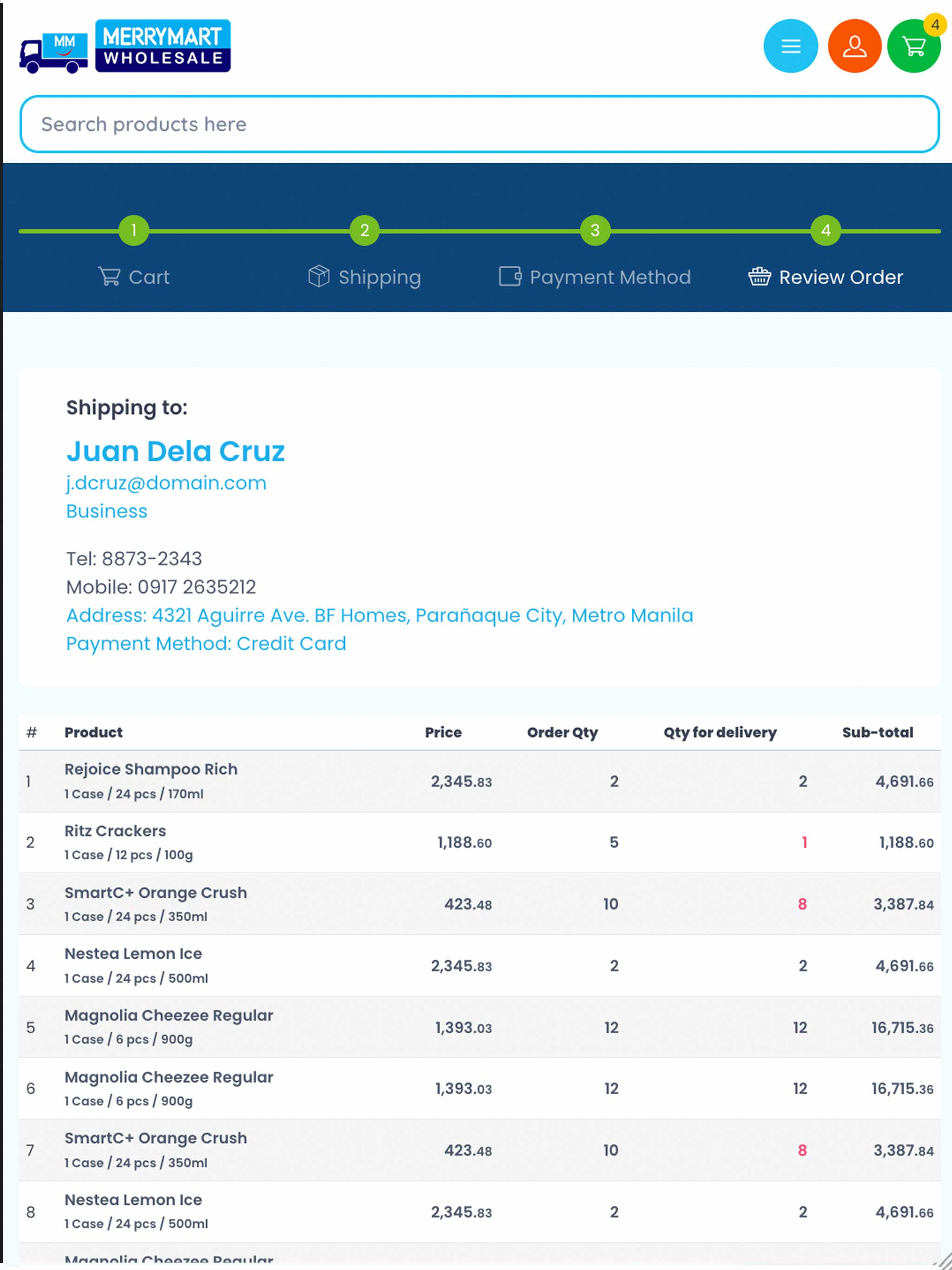Select step 4 circle in progress bar
Screen dimensions: 952x1270
(x=826, y=231)
